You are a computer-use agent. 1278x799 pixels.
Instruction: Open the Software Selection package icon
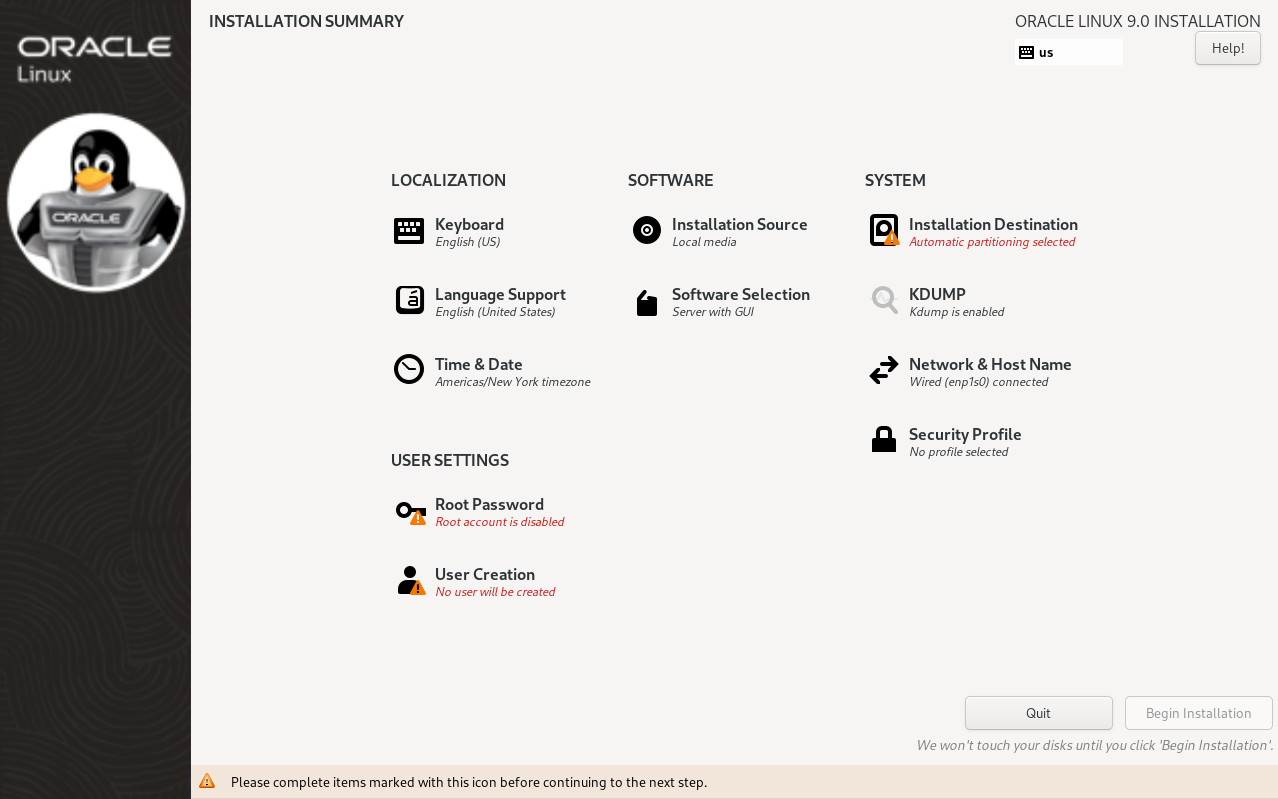645,301
